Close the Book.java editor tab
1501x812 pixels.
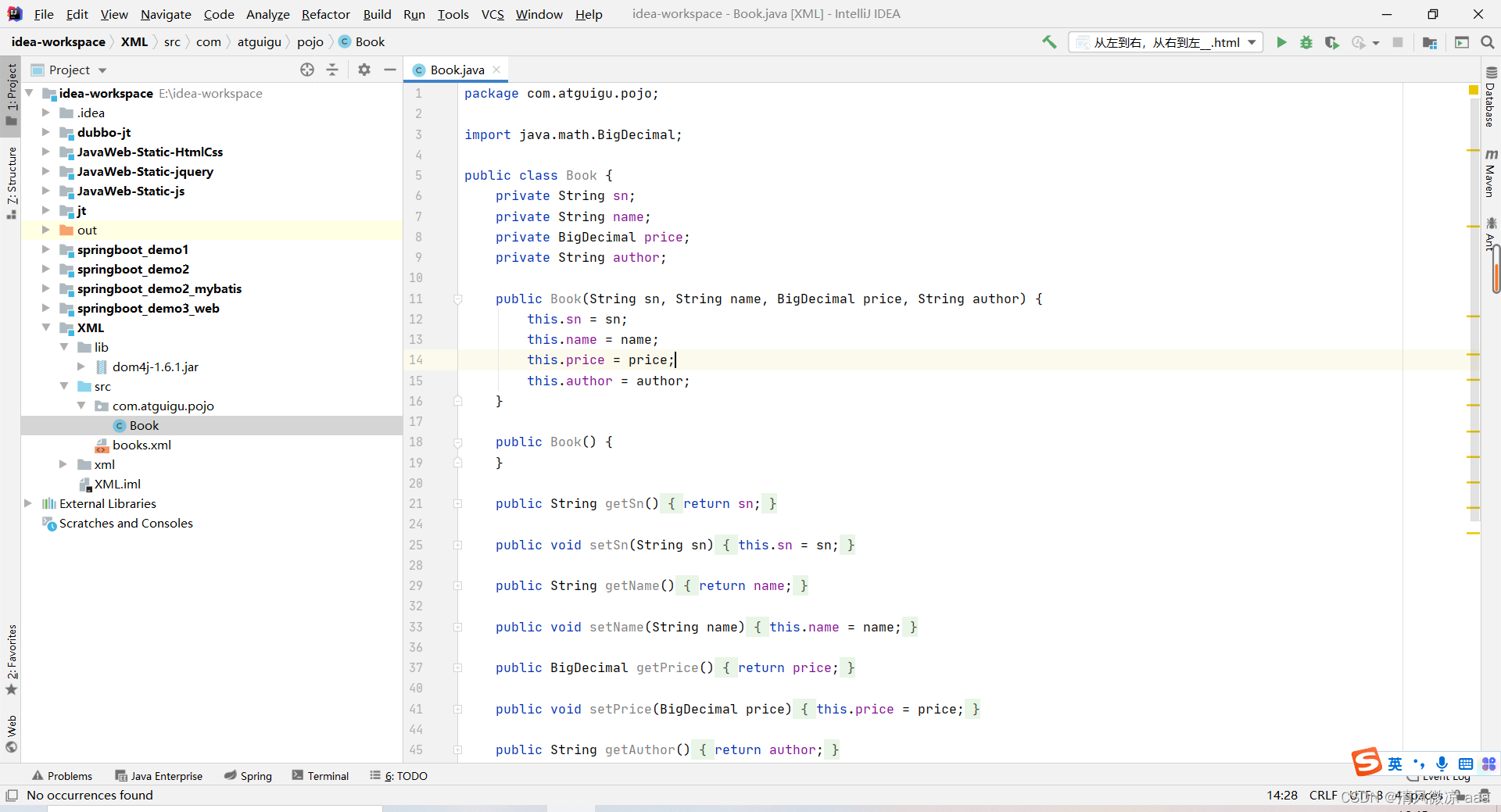click(496, 70)
